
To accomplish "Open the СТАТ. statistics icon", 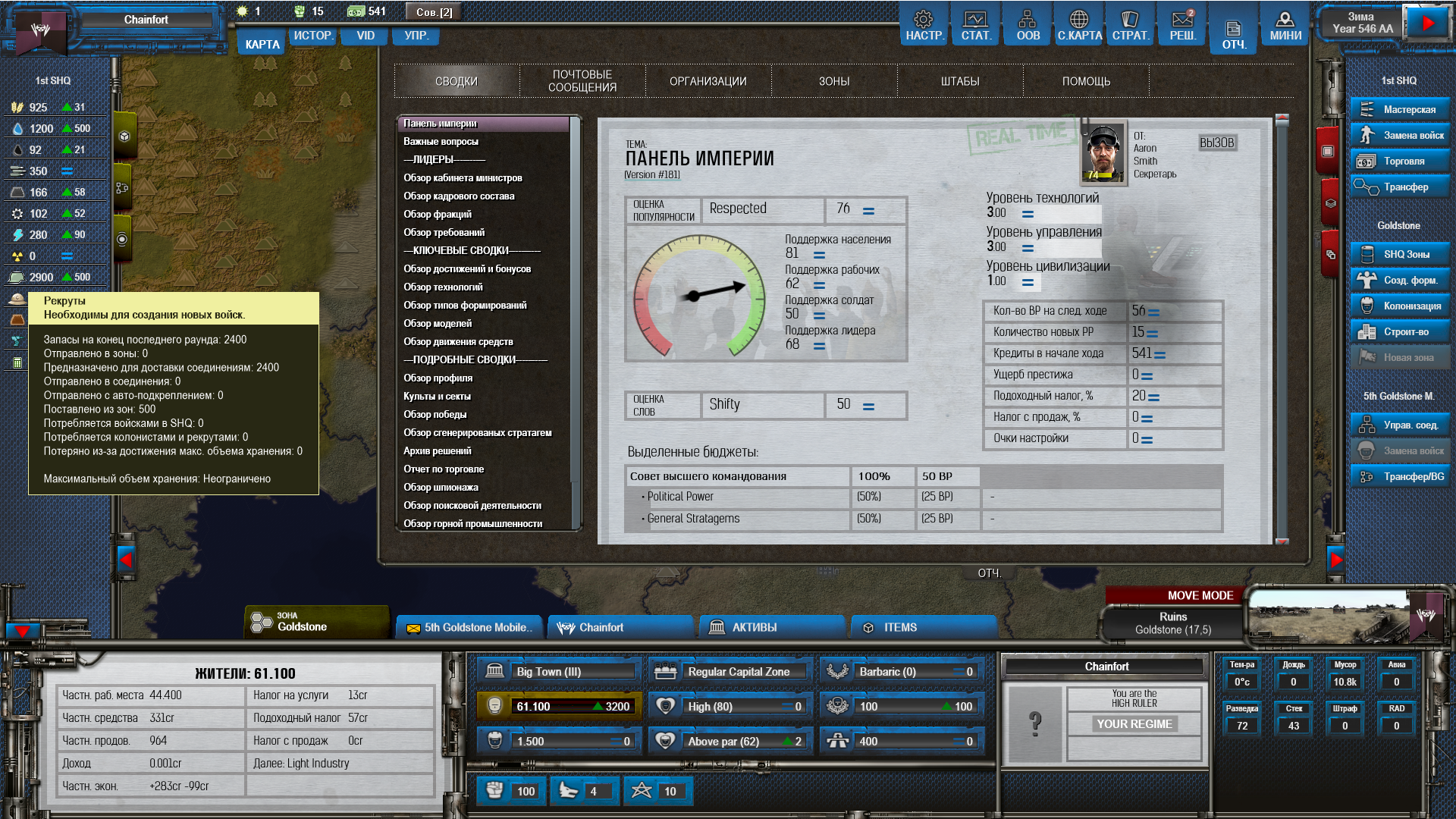I will 975,25.
